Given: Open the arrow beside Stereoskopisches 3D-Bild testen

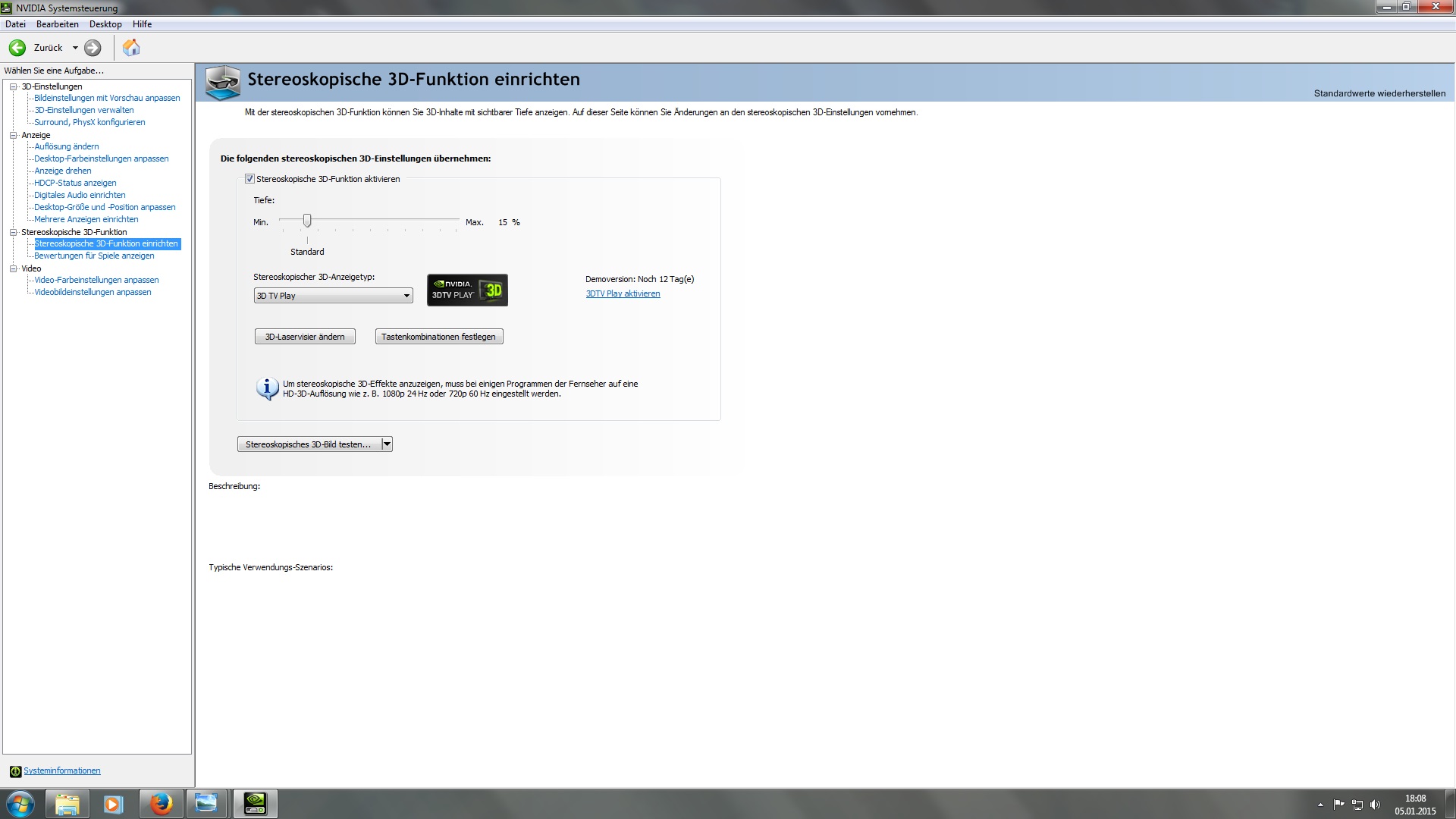Looking at the screenshot, I should 387,444.
